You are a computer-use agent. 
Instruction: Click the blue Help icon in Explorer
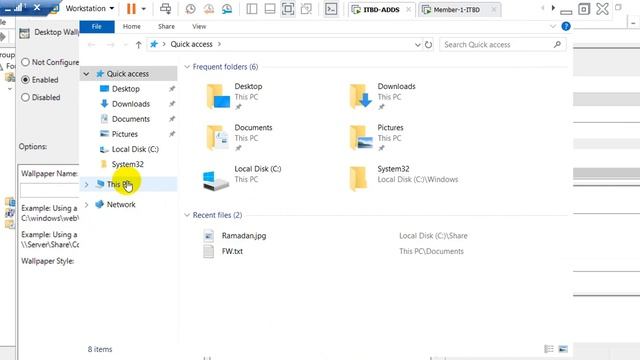(x=566, y=27)
